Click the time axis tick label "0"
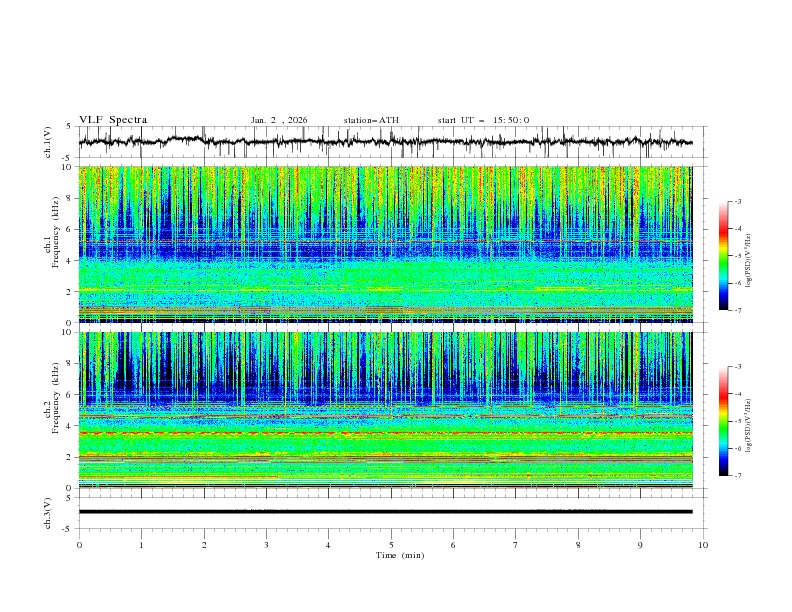The image size is (792, 612). coord(79,545)
